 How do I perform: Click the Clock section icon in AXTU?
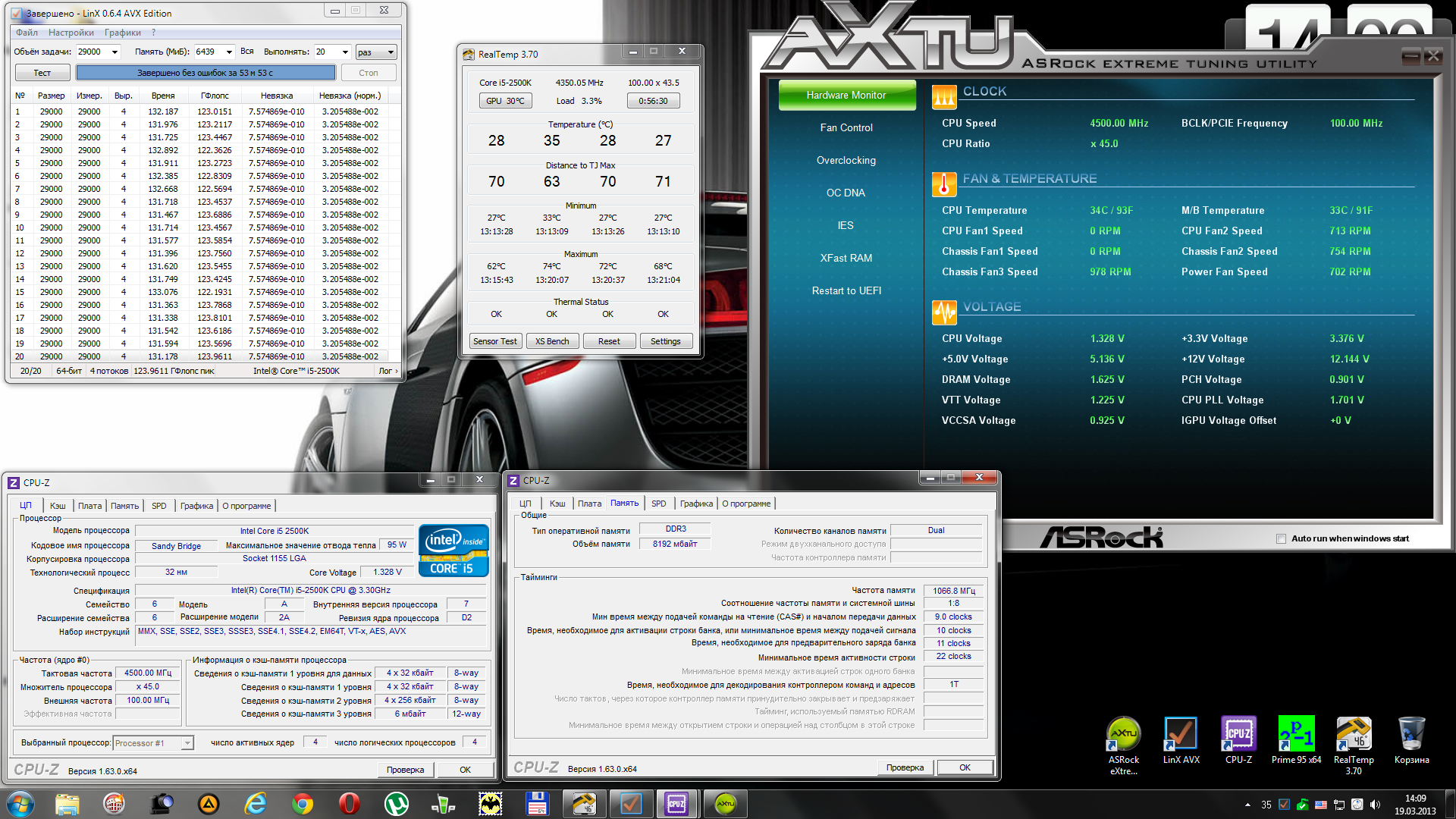click(944, 96)
